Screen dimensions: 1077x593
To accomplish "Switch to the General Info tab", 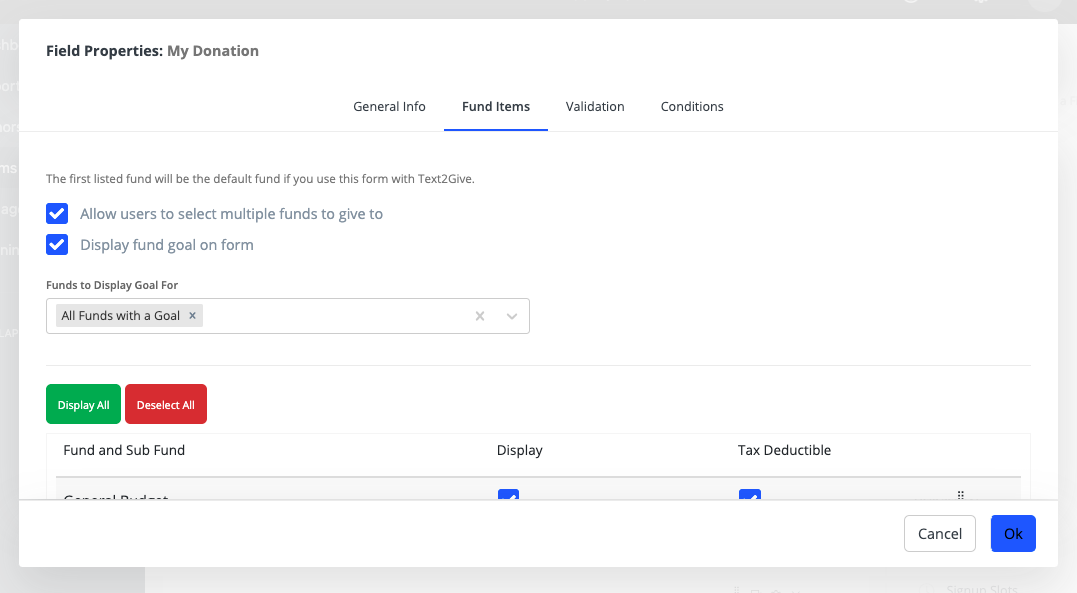I will (389, 107).
